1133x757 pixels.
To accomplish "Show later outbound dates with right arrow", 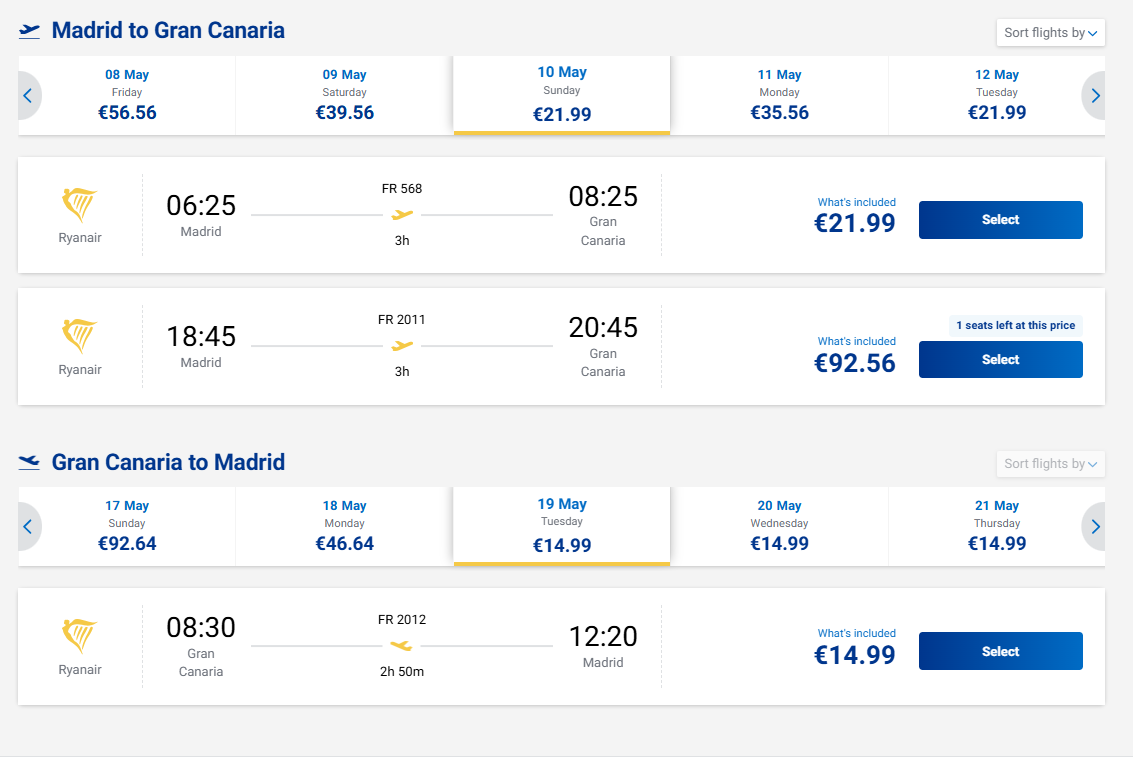I will (x=1095, y=96).
